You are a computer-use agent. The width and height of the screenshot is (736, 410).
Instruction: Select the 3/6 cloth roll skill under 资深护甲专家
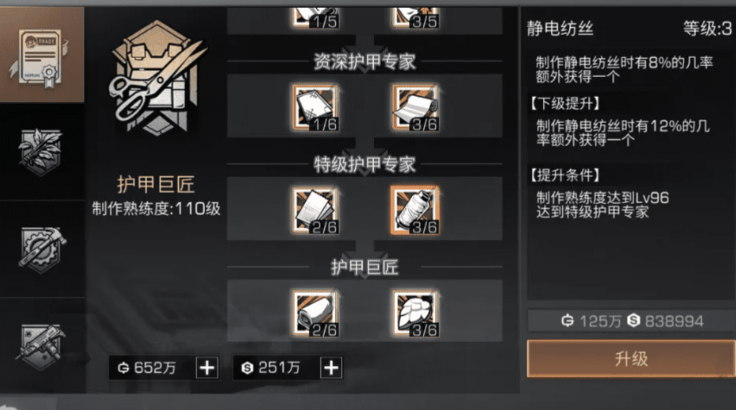click(x=415, y=108)
